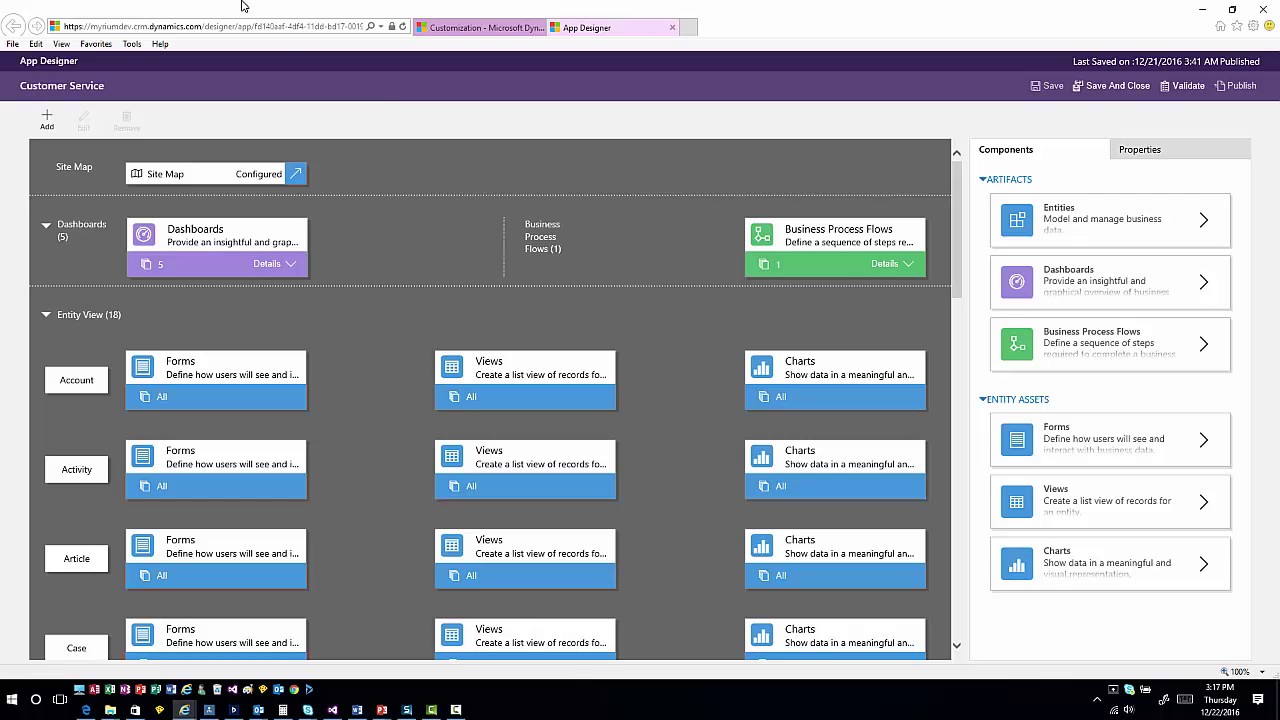Screen dimensions: 1280x720
Task: Open Entities arrow in Components
Action: [x=1204, y=220]
